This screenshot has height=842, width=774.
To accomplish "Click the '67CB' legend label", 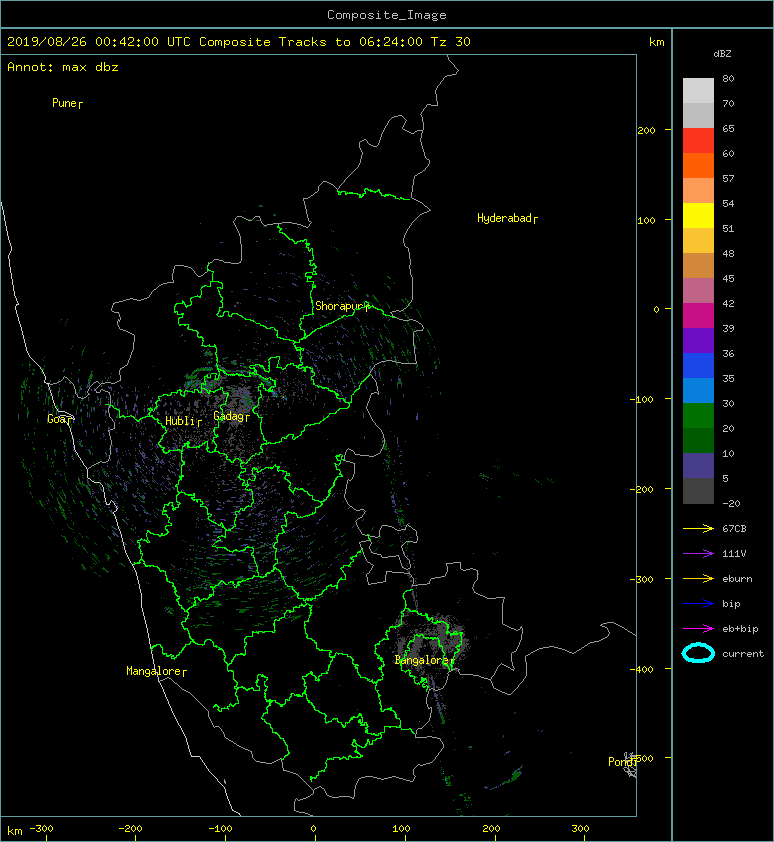I will tap(734, 528).
